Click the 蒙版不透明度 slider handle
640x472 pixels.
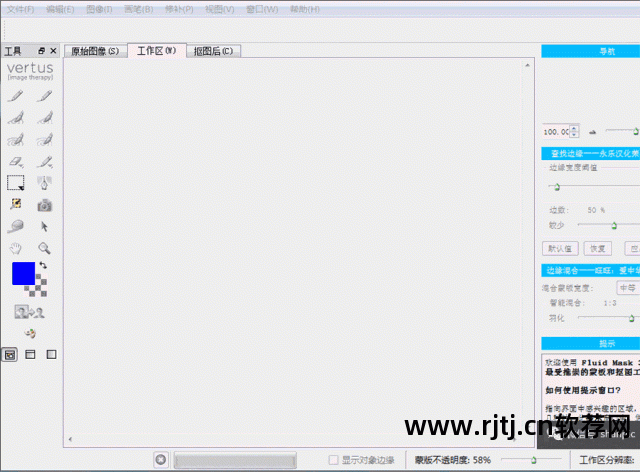[533, 460]
